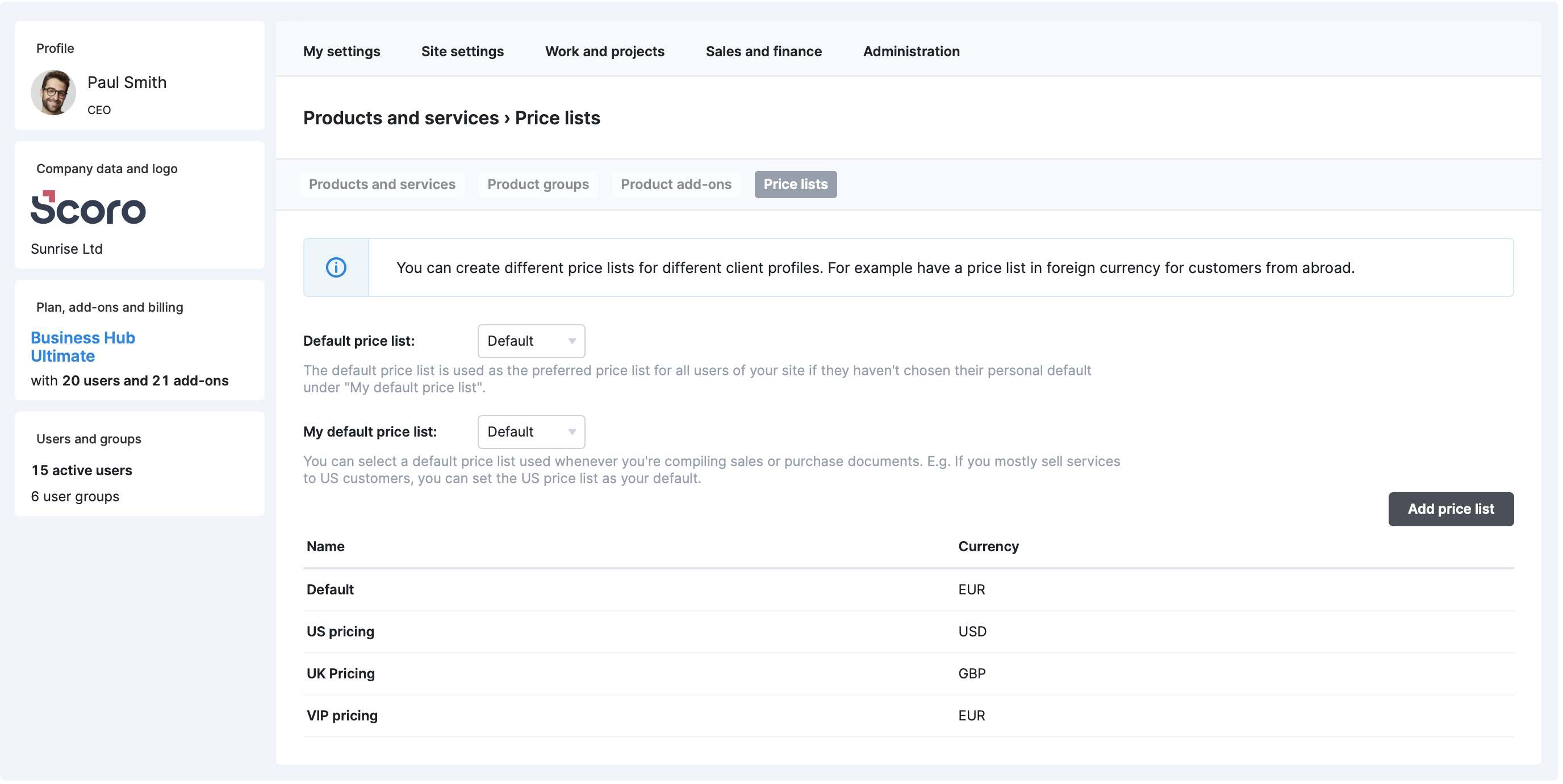Viewport: 1563px width, 784px height.
Task: Click the Profile card heading
Action: point(55,48)
